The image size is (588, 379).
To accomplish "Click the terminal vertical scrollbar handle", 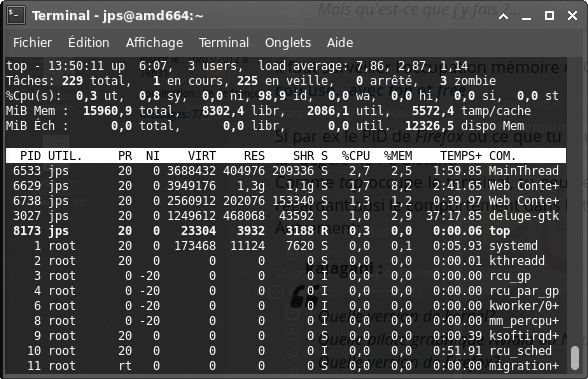I will [x=575, y=358].
